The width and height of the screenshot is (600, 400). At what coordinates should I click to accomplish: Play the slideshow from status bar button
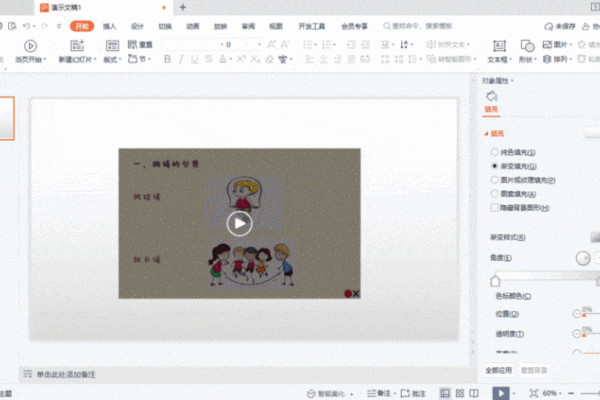501,393
